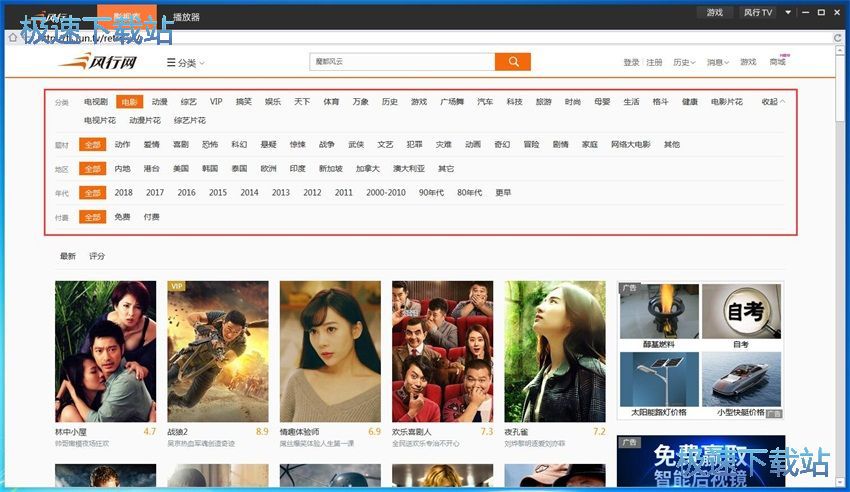
Task: Click the home icon in address bar
Action: pyautogui.click(x=12, y=37)
